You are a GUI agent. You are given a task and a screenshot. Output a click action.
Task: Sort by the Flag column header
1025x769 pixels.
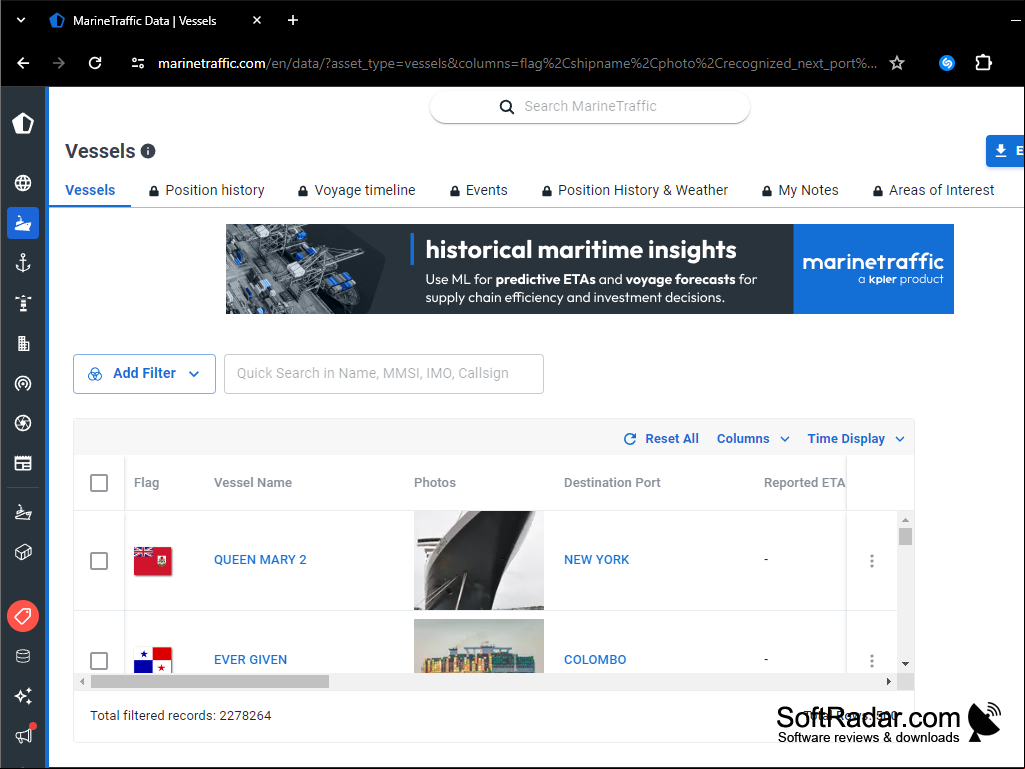[146, 483]
